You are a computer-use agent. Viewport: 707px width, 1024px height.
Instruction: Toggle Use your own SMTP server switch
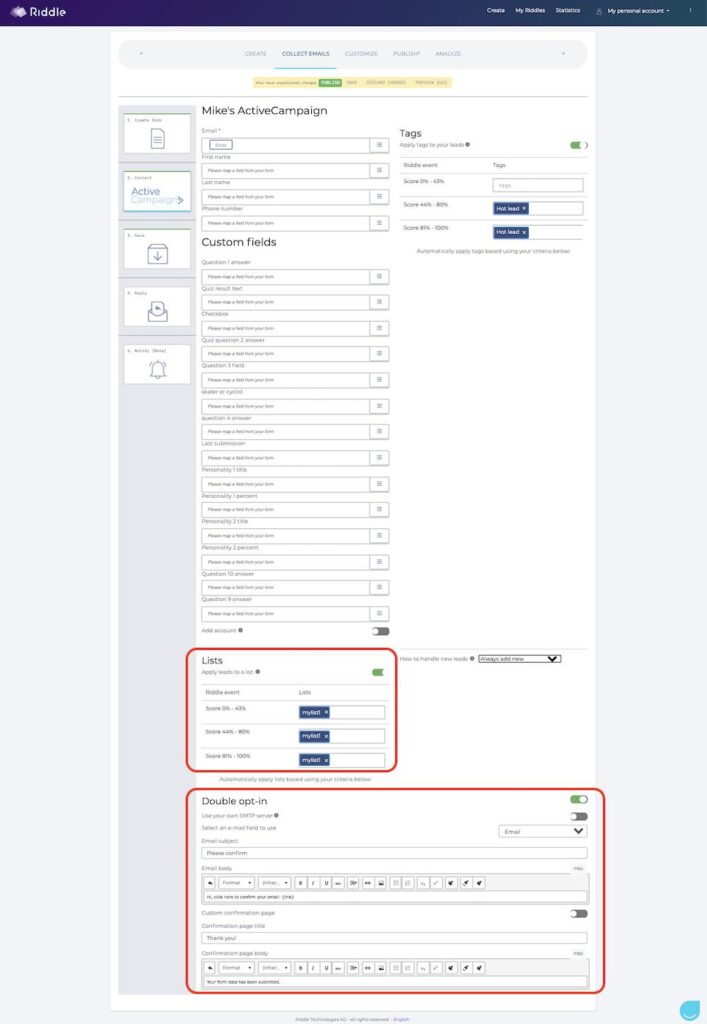tap(578, 816)
